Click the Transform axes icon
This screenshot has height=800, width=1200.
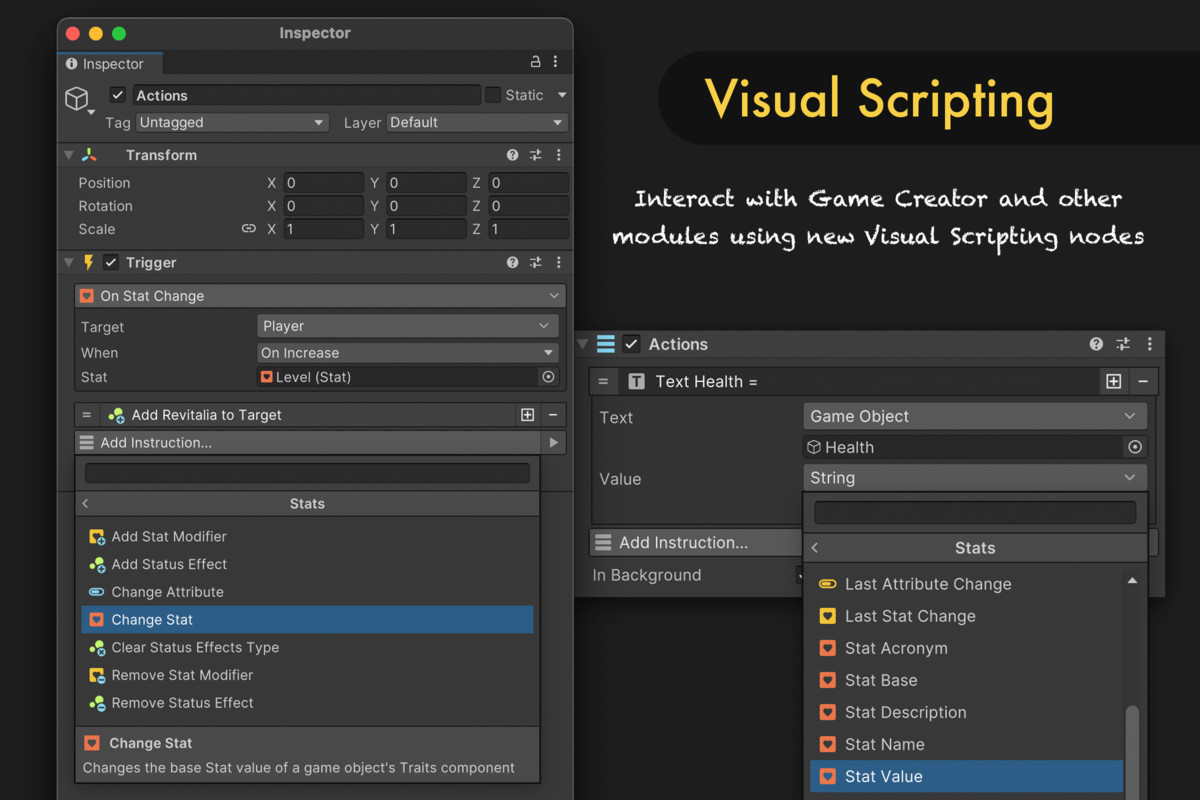tap(89, 155)
